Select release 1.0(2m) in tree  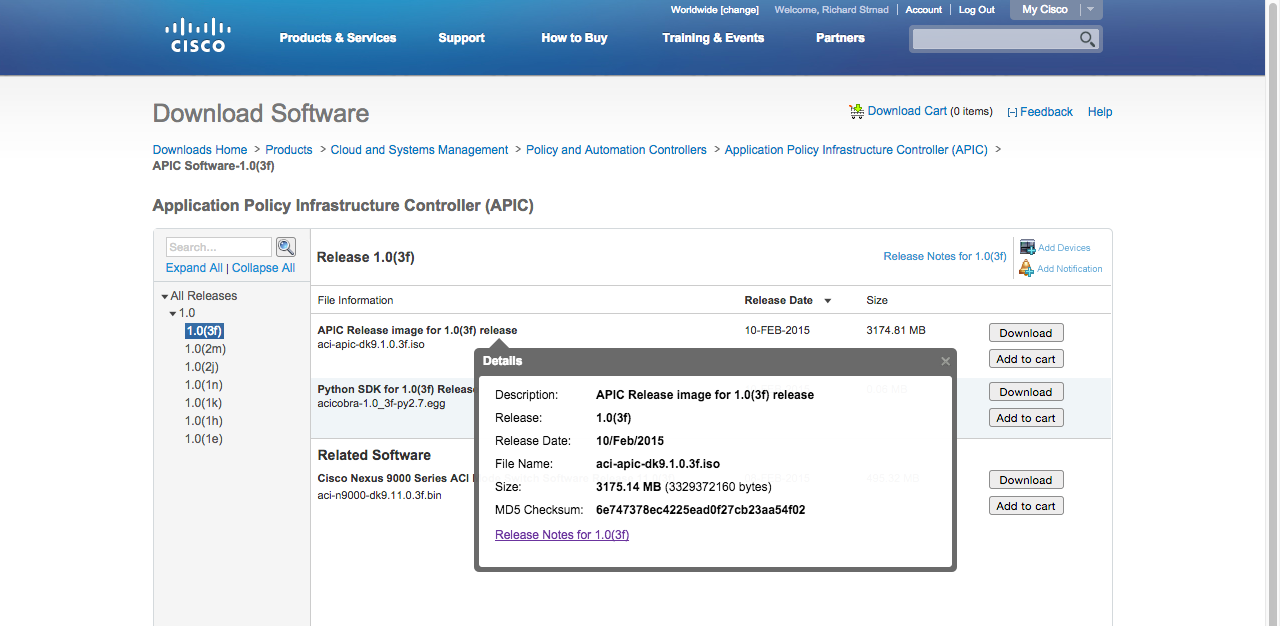[x=205, y=349]
